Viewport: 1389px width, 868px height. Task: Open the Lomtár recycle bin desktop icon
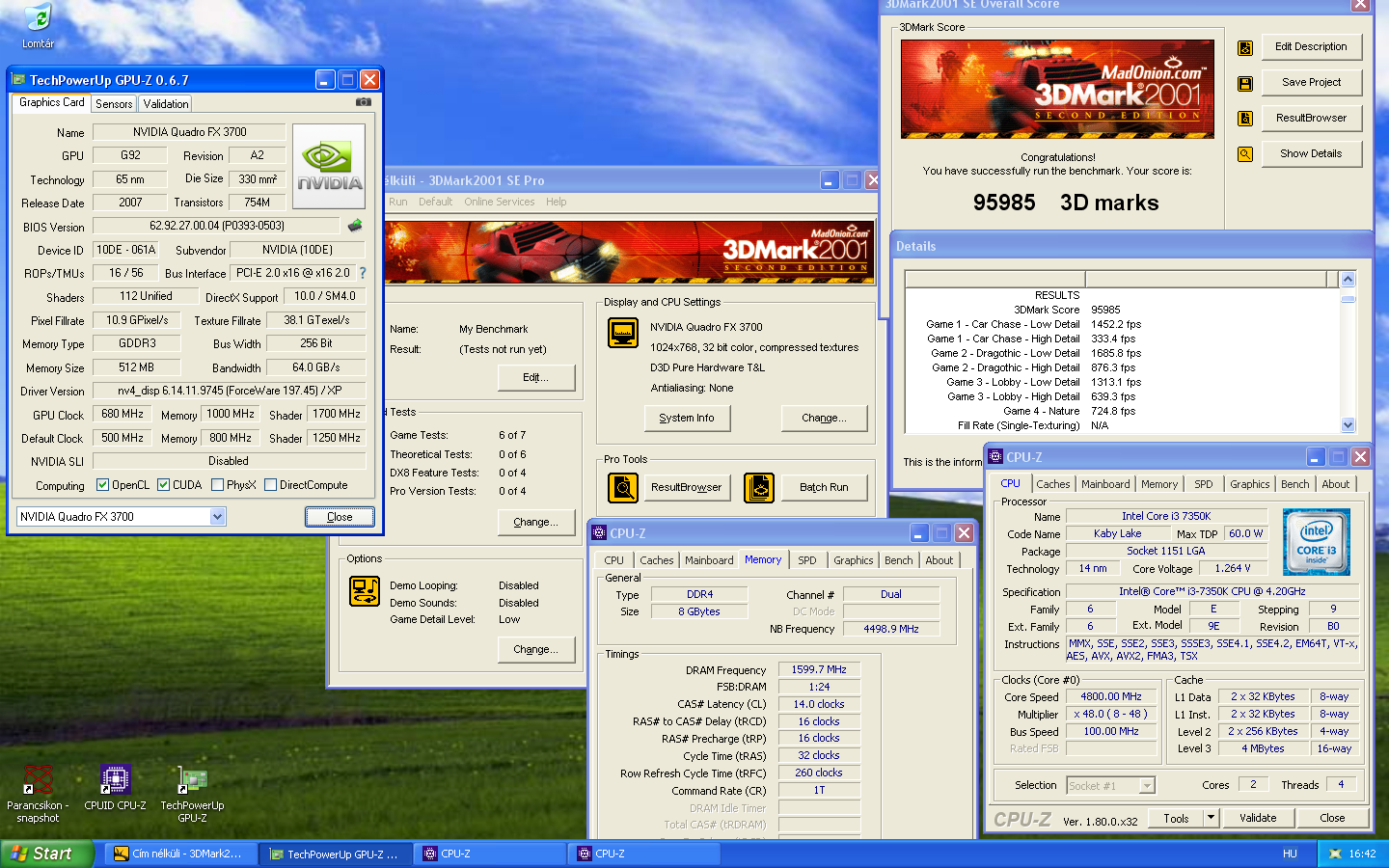(x=38, y=25)
